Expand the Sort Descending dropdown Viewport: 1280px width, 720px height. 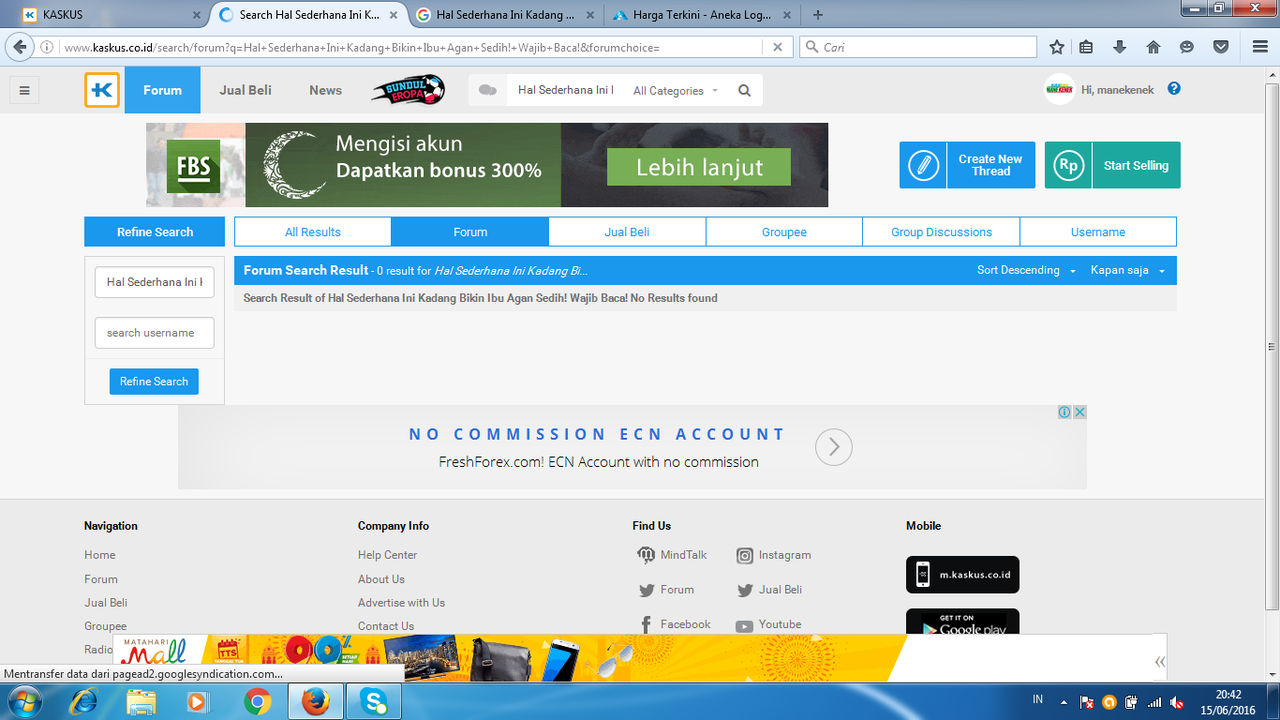point(1027,271)
